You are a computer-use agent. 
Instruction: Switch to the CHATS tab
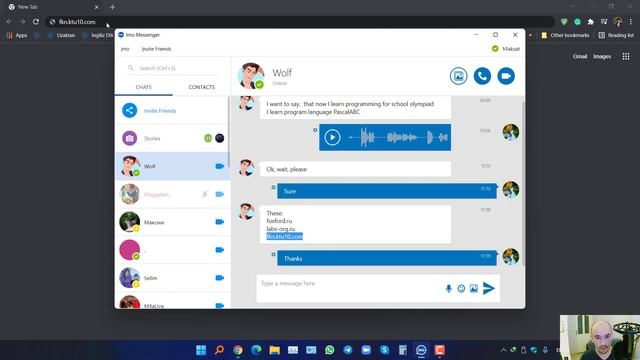point(144,87)
